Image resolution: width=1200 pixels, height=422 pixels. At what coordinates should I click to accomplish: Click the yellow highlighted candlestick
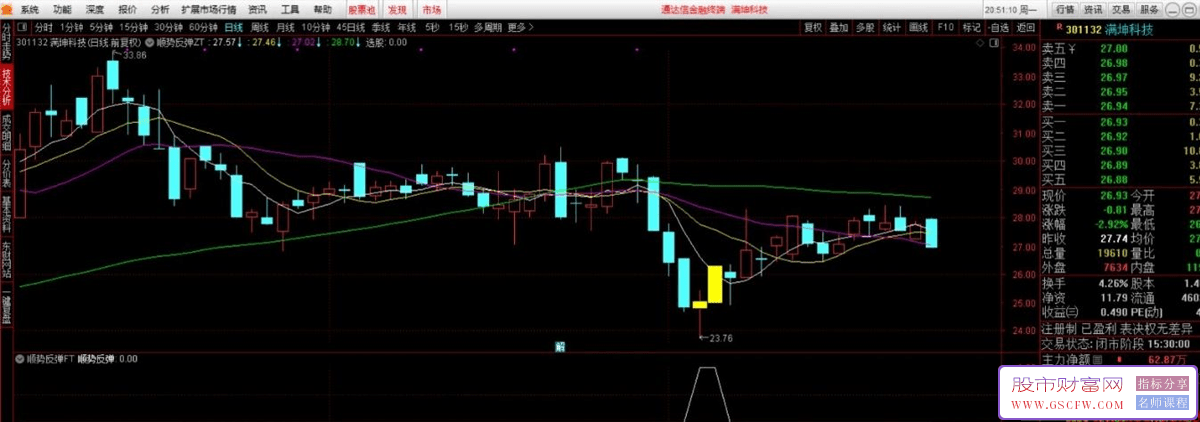714,284
